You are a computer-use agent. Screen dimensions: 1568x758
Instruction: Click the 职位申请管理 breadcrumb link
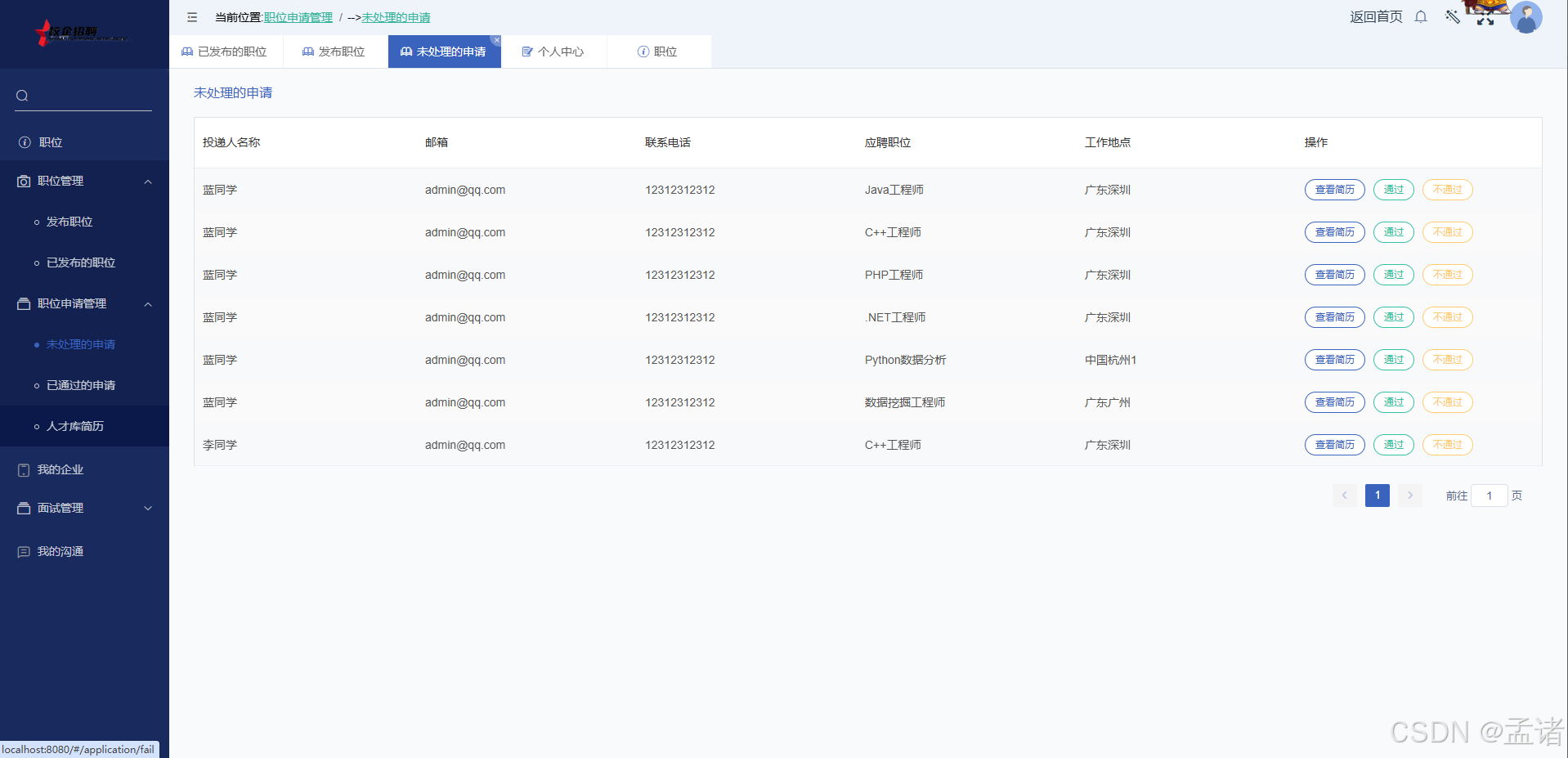coord(298,17)
